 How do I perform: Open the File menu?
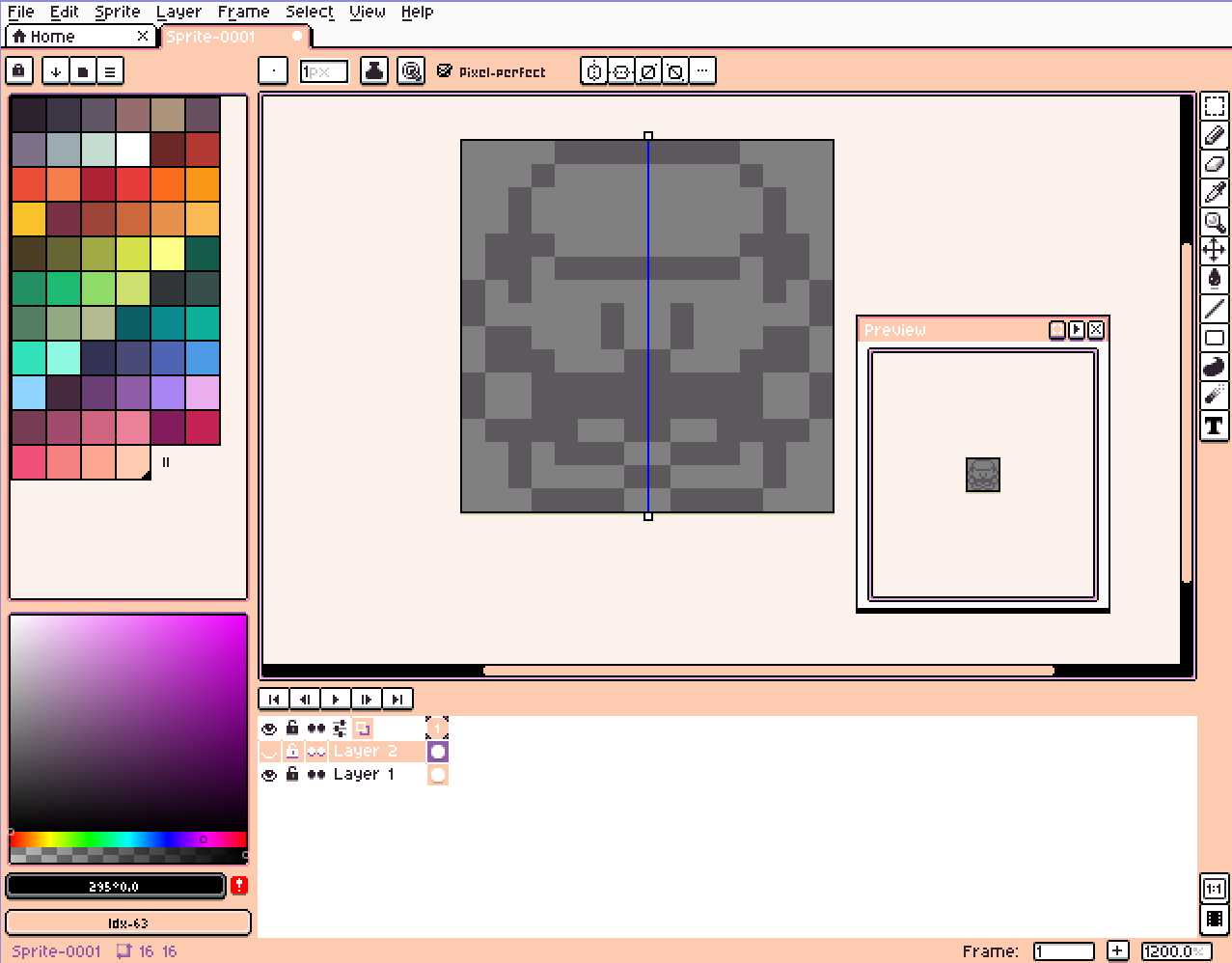pos(21,12)
